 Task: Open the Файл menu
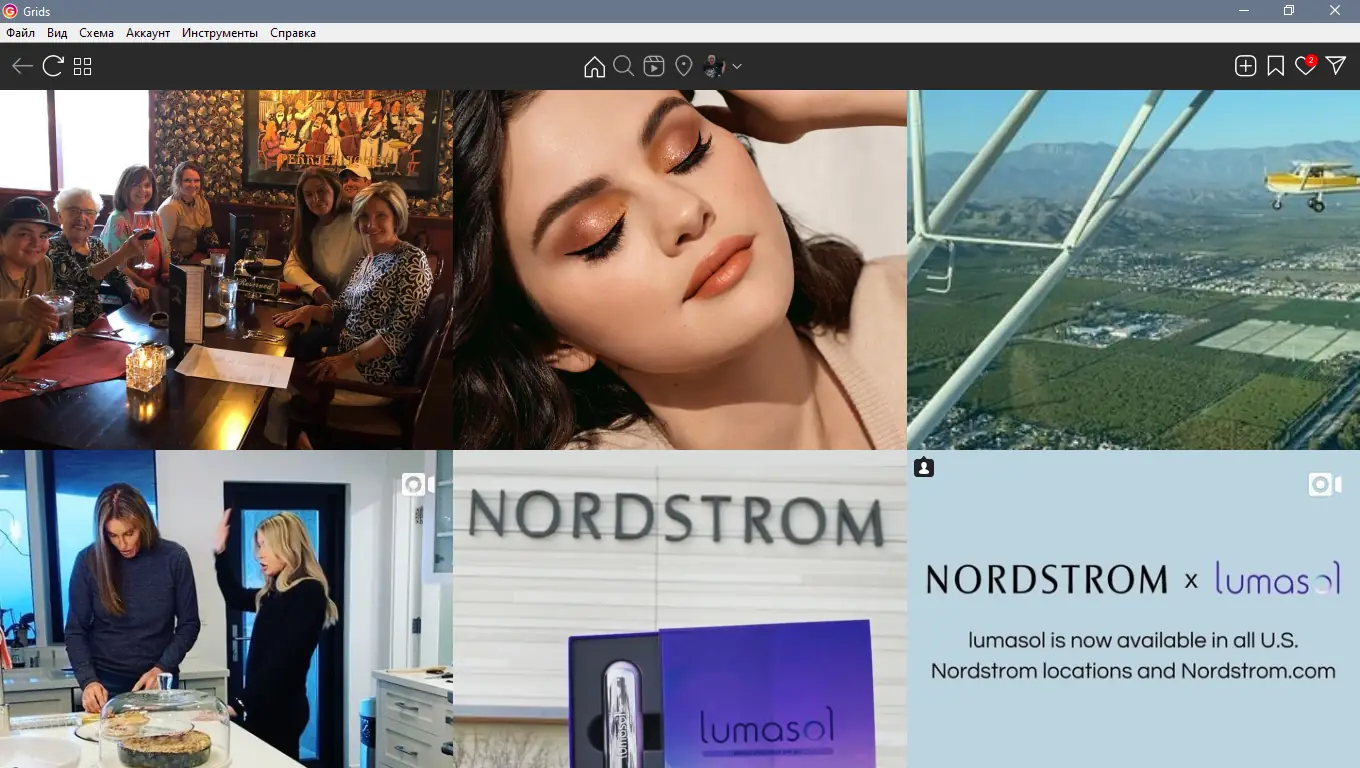coord(19,32)
